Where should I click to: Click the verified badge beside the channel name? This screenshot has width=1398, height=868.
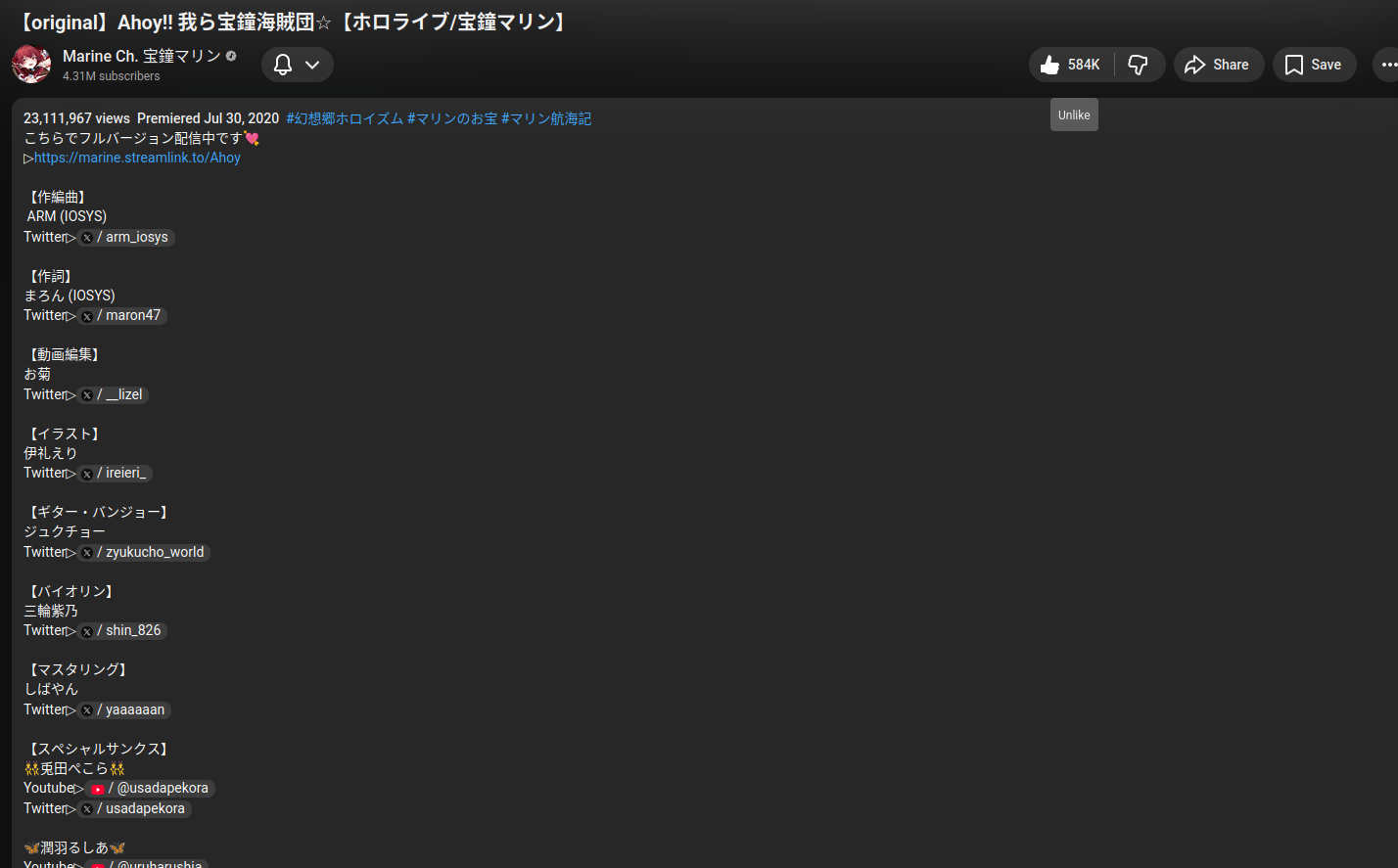pyautogui.click(x=231, y=56)
